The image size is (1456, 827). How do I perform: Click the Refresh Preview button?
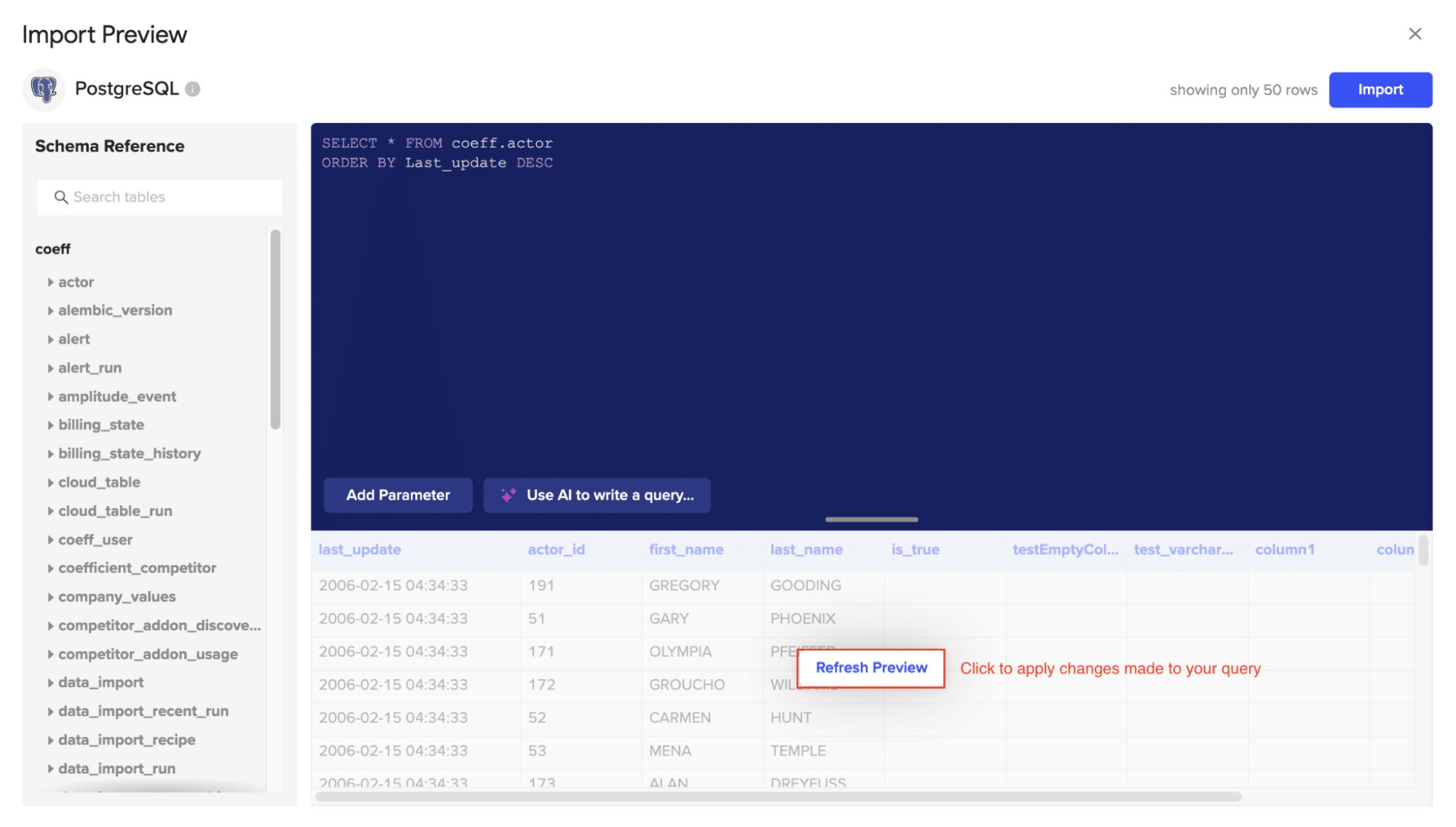pyautogui.click(x=871, y=668)
